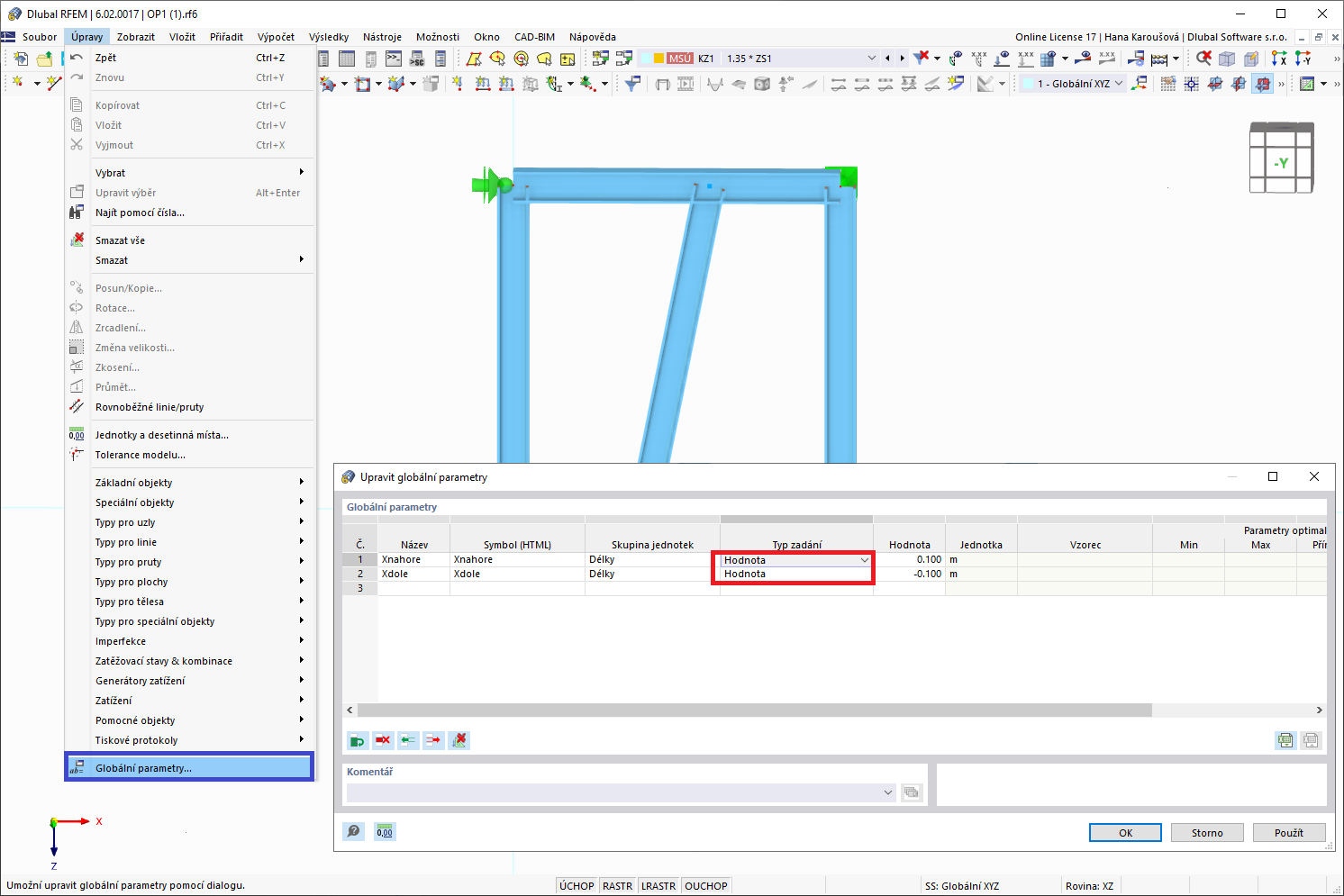
Task: Click Použít button
Action: (x=1289, y=833)
